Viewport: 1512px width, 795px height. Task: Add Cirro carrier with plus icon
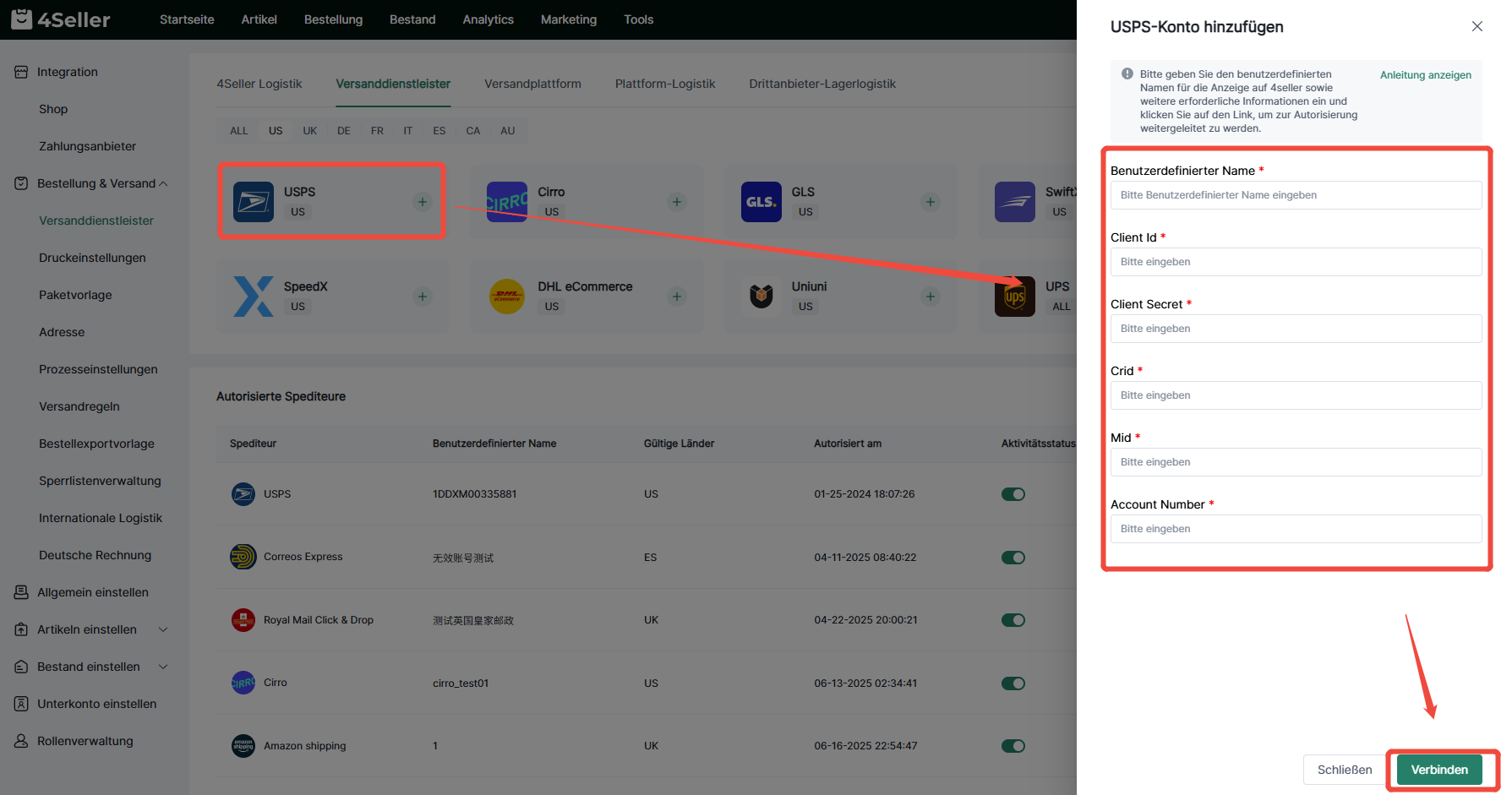coord(676,202)
